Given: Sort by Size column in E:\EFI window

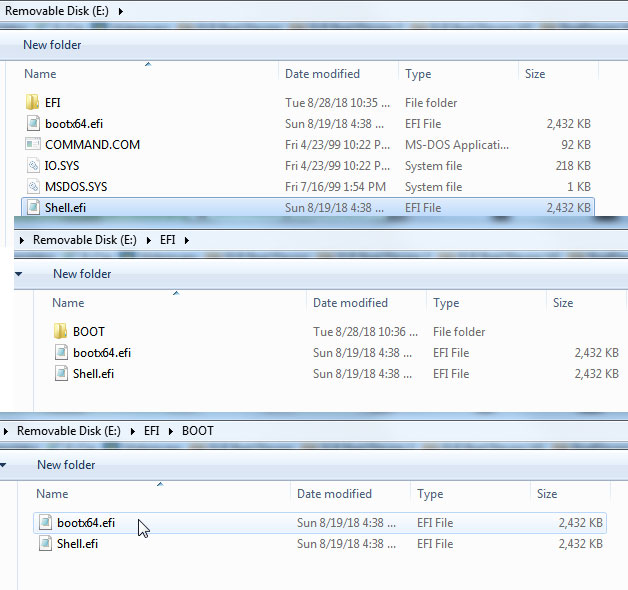Looking at the screenshot, I should [563, 303].
